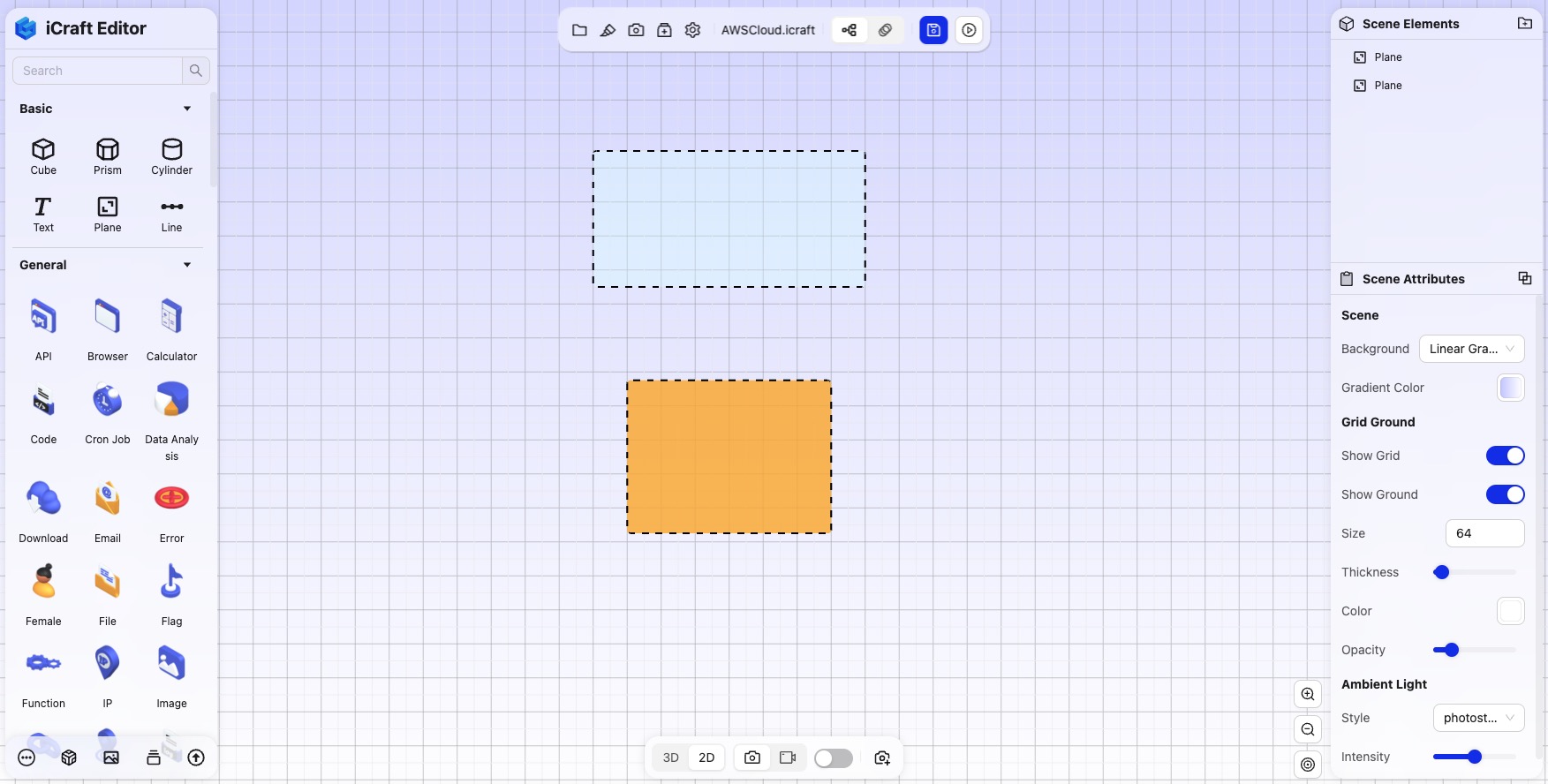Collapse the General category
The width and height of the screenshot is (1548, 784).
tap(187, 265)
